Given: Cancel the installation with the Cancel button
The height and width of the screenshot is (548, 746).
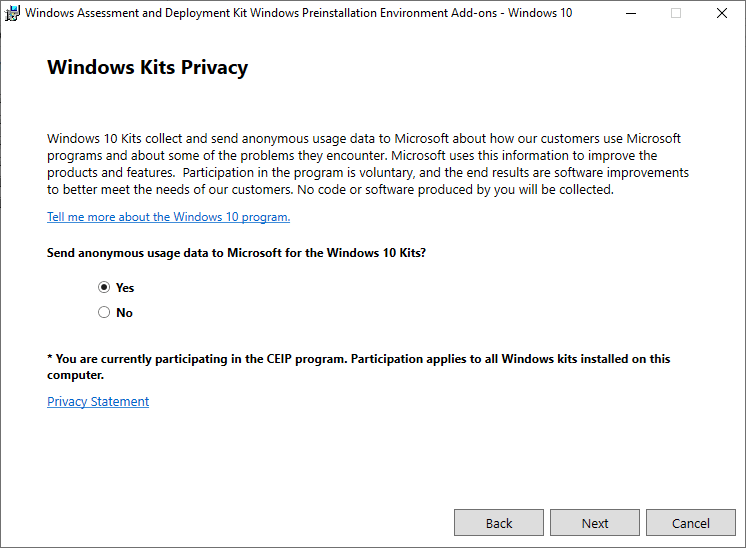Looking at the screenshot, I should [691, 523].
